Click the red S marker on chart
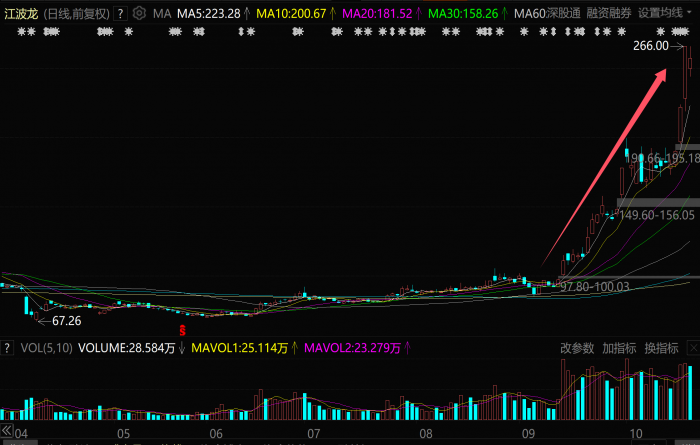The height and width of the screenshot is (445, 700). [182, 328]
